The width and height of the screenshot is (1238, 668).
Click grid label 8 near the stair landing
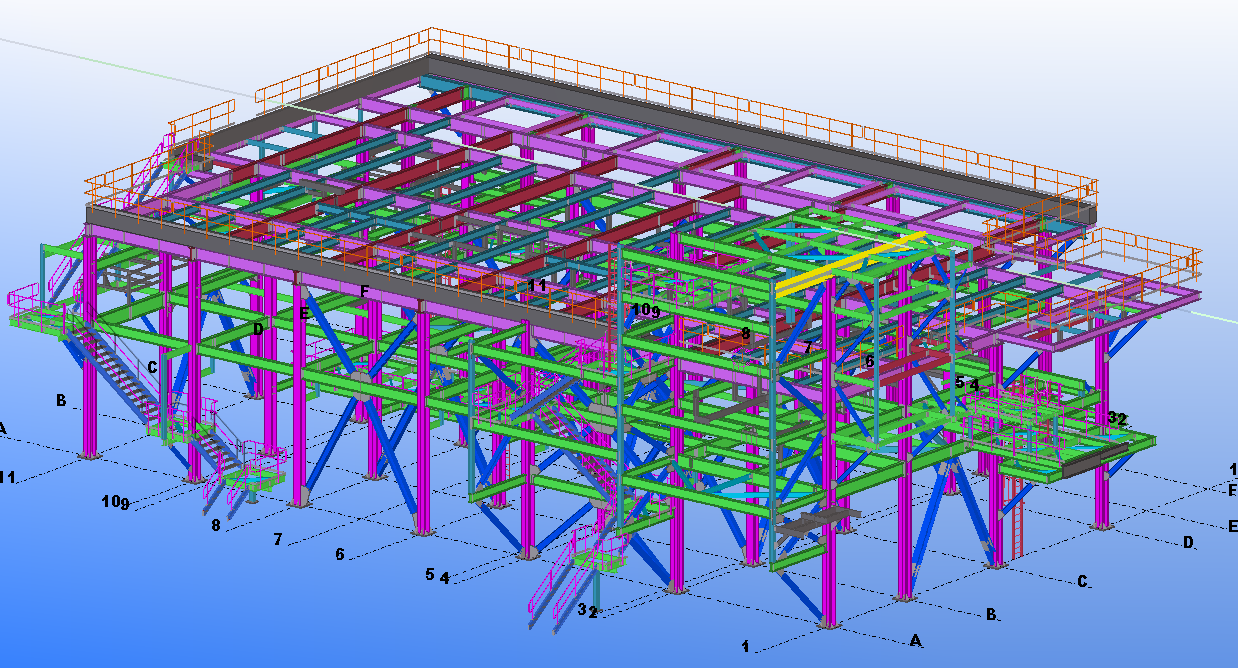215,523
